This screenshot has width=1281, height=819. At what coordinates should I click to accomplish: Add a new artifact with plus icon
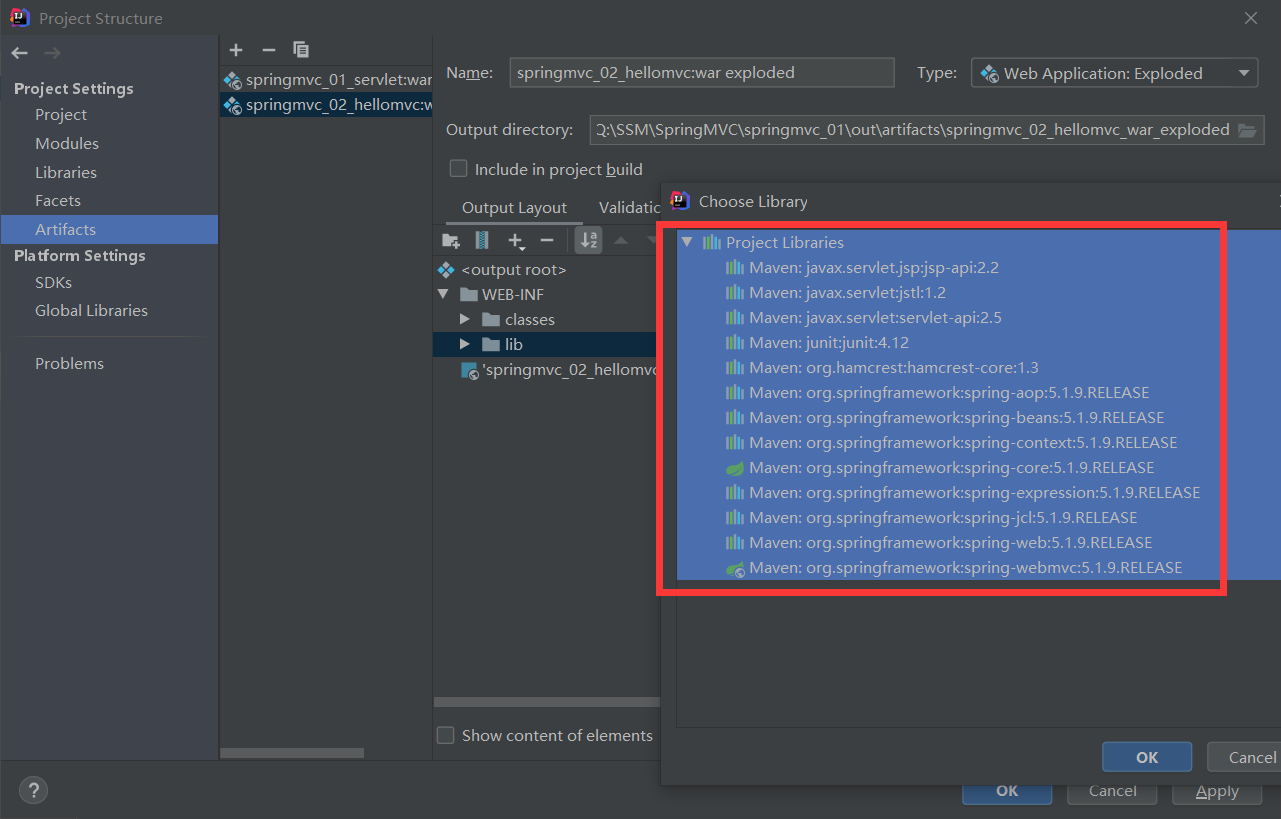[x=236, y=50]
